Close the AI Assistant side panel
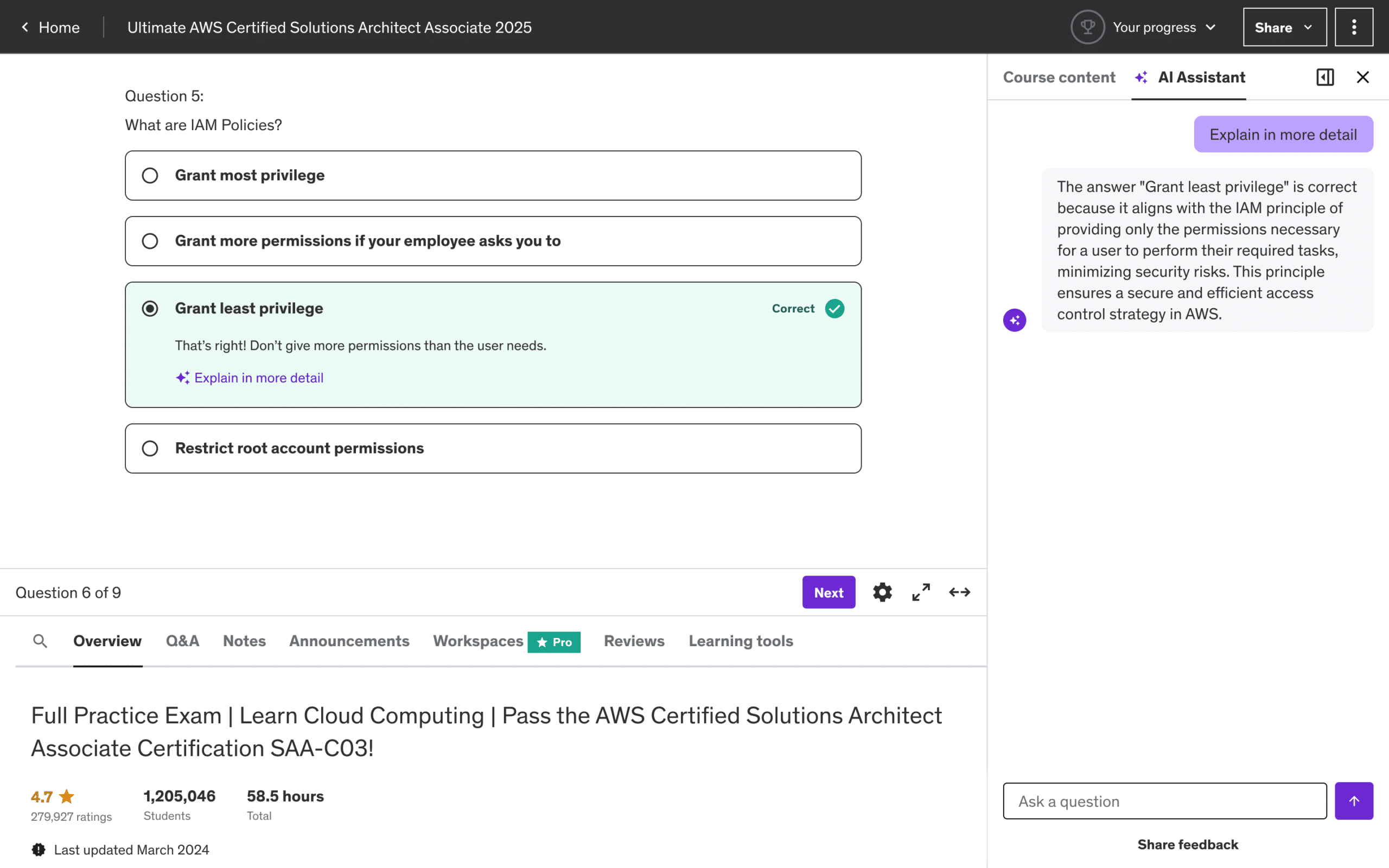Screen dimensions: 1389x868 click(x=1362, y=77)
